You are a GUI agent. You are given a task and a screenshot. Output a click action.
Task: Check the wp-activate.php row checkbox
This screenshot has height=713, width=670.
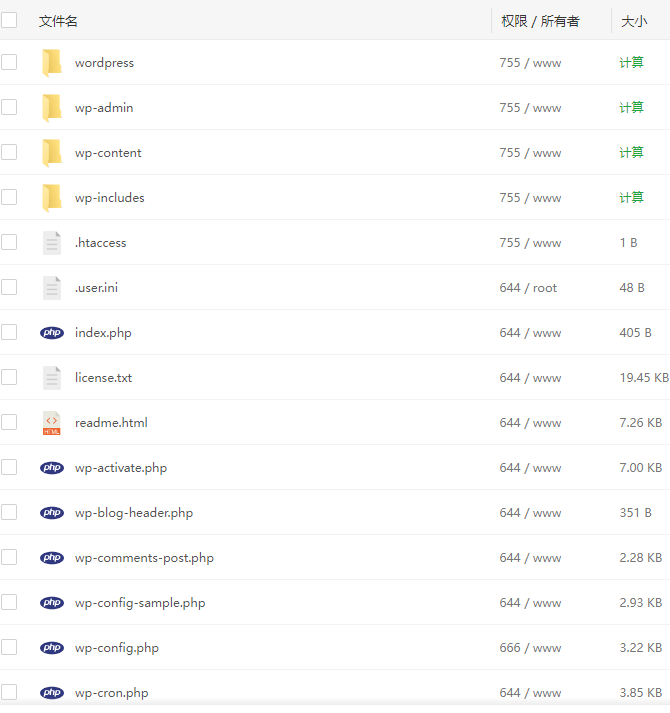coord(9,467)
